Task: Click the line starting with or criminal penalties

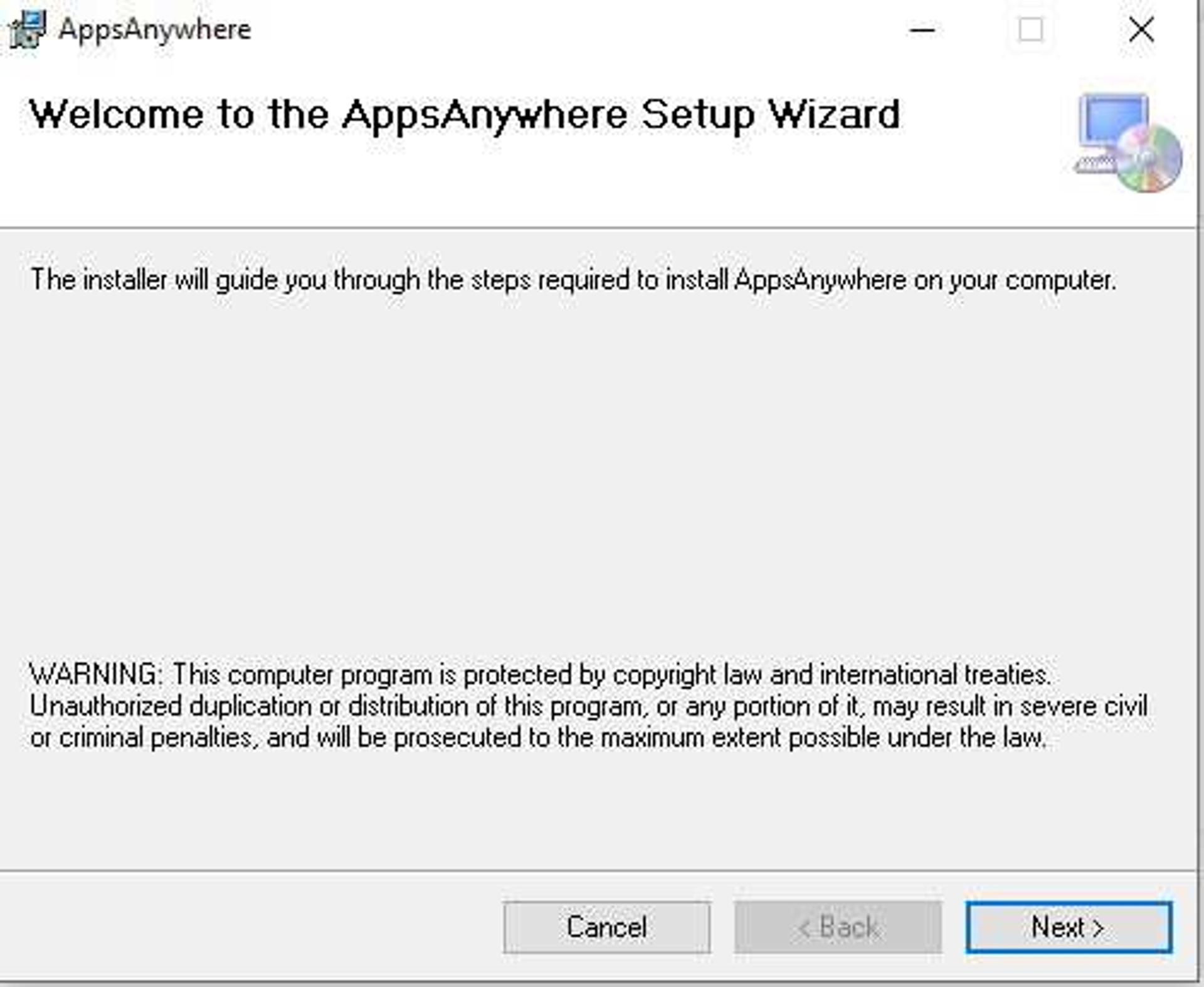Action: tap(538, 737)
